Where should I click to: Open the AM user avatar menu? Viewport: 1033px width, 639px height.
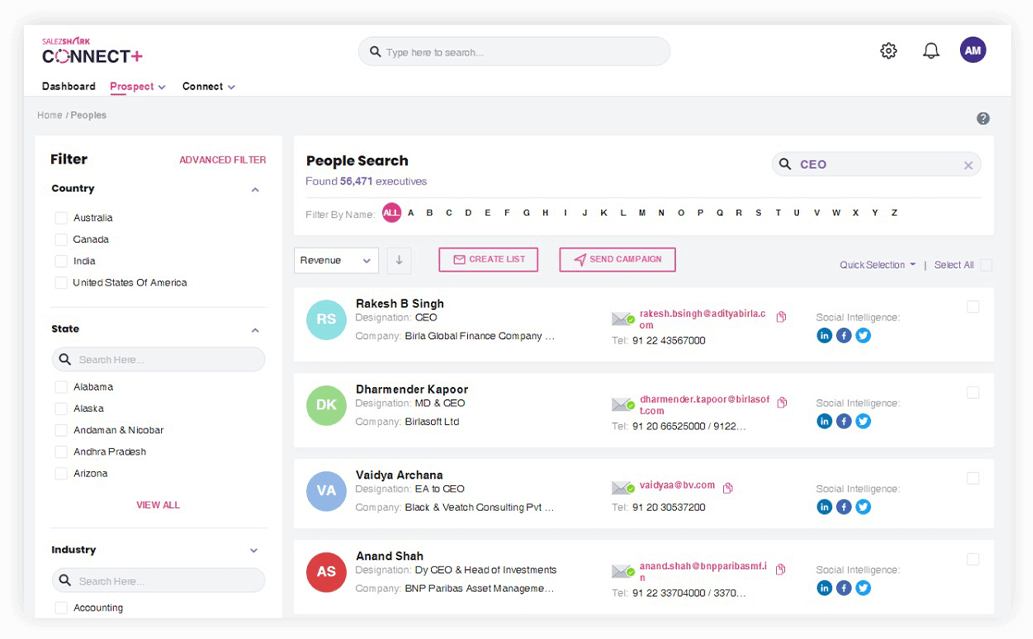pyautogui.click(x=973, y=50)
